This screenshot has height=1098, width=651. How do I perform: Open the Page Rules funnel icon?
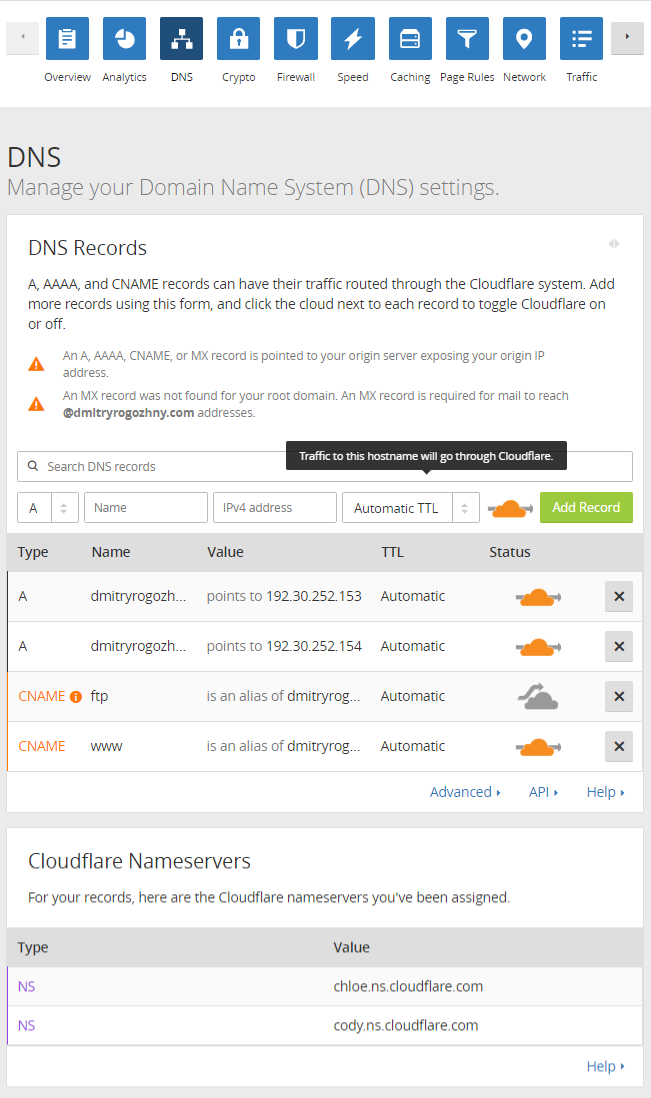[x=467, y=39]
